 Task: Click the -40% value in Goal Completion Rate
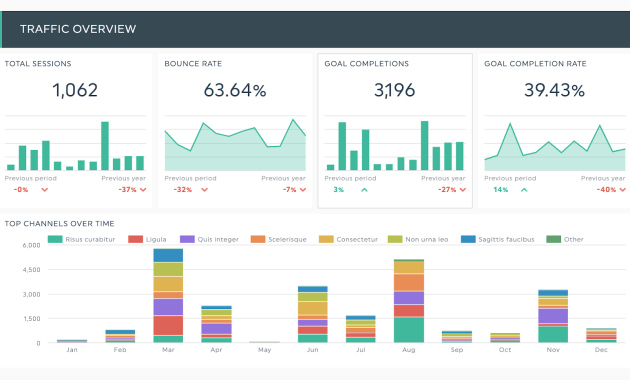point(606,190)
